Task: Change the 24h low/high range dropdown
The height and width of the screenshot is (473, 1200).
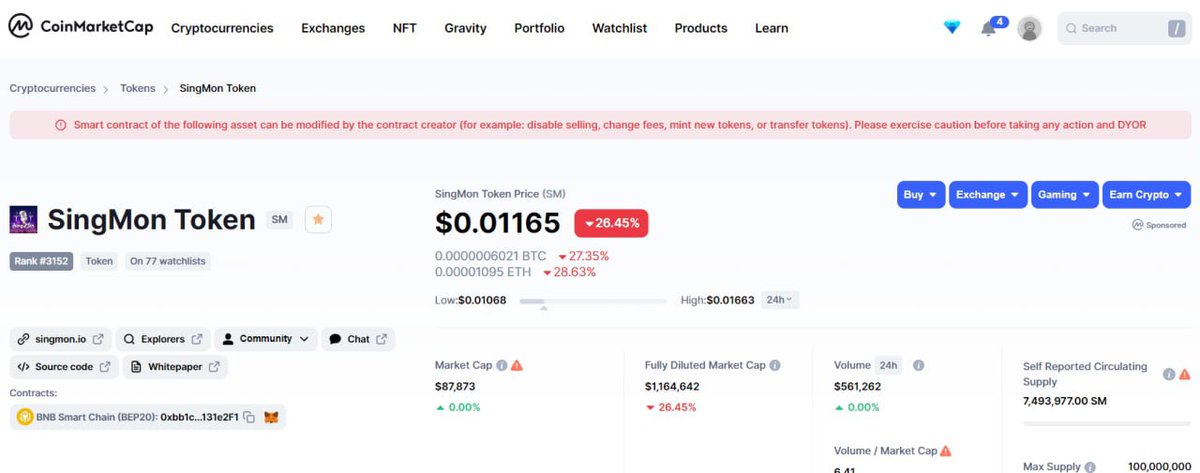Action: click(779, 300)
